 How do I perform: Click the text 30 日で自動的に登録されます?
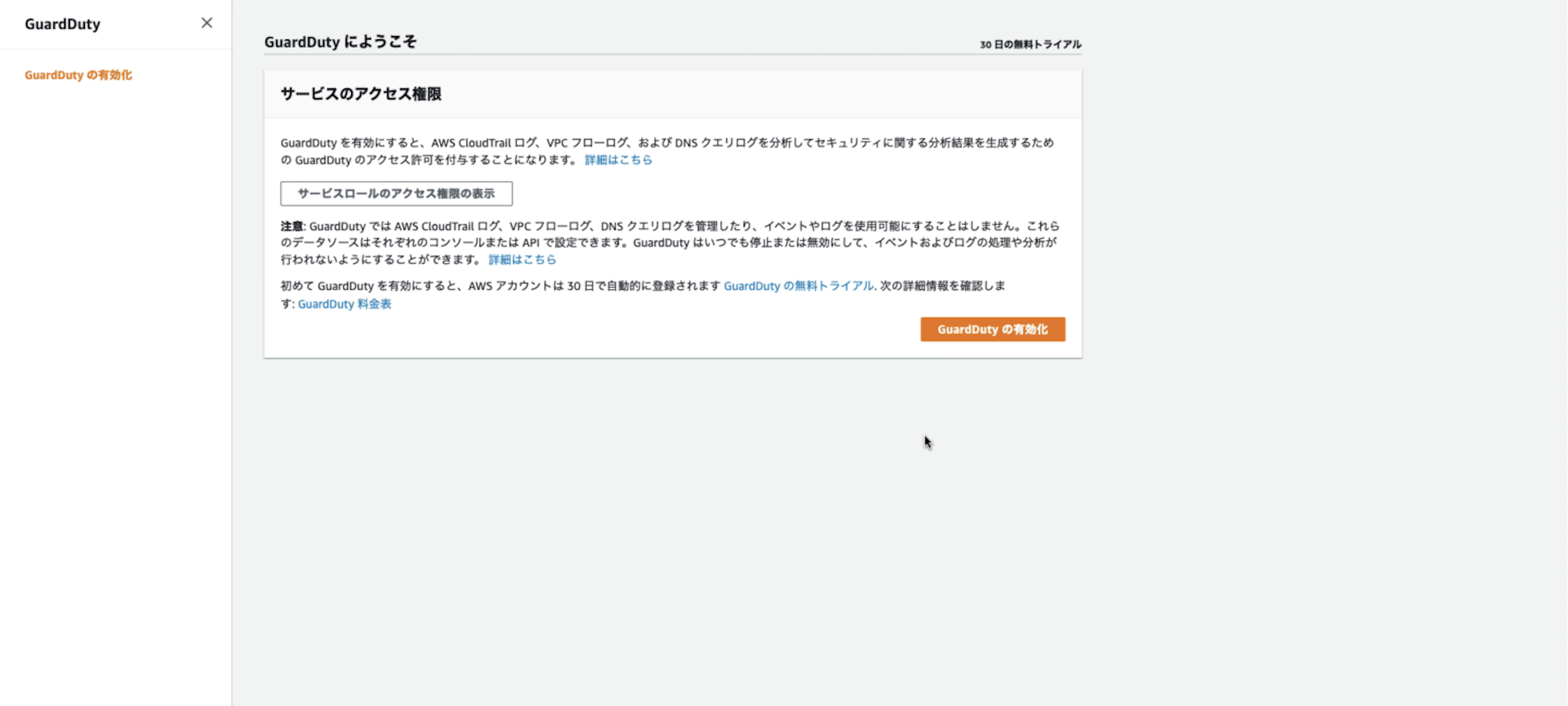644,286
